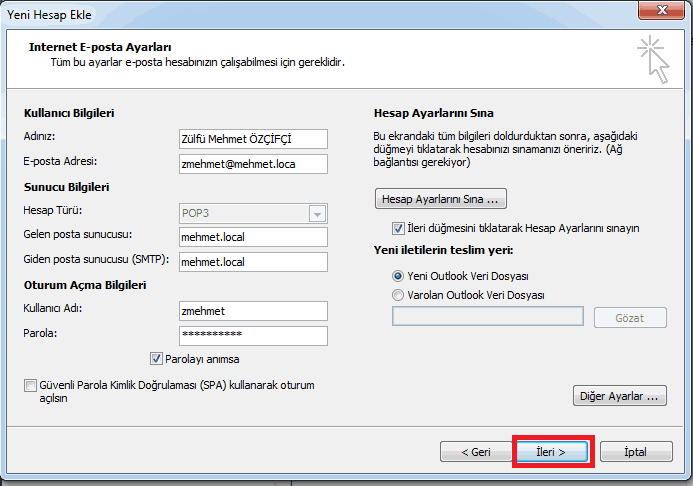
Task: Open Diğer Ayarlar button
Action: click(620, 396)
